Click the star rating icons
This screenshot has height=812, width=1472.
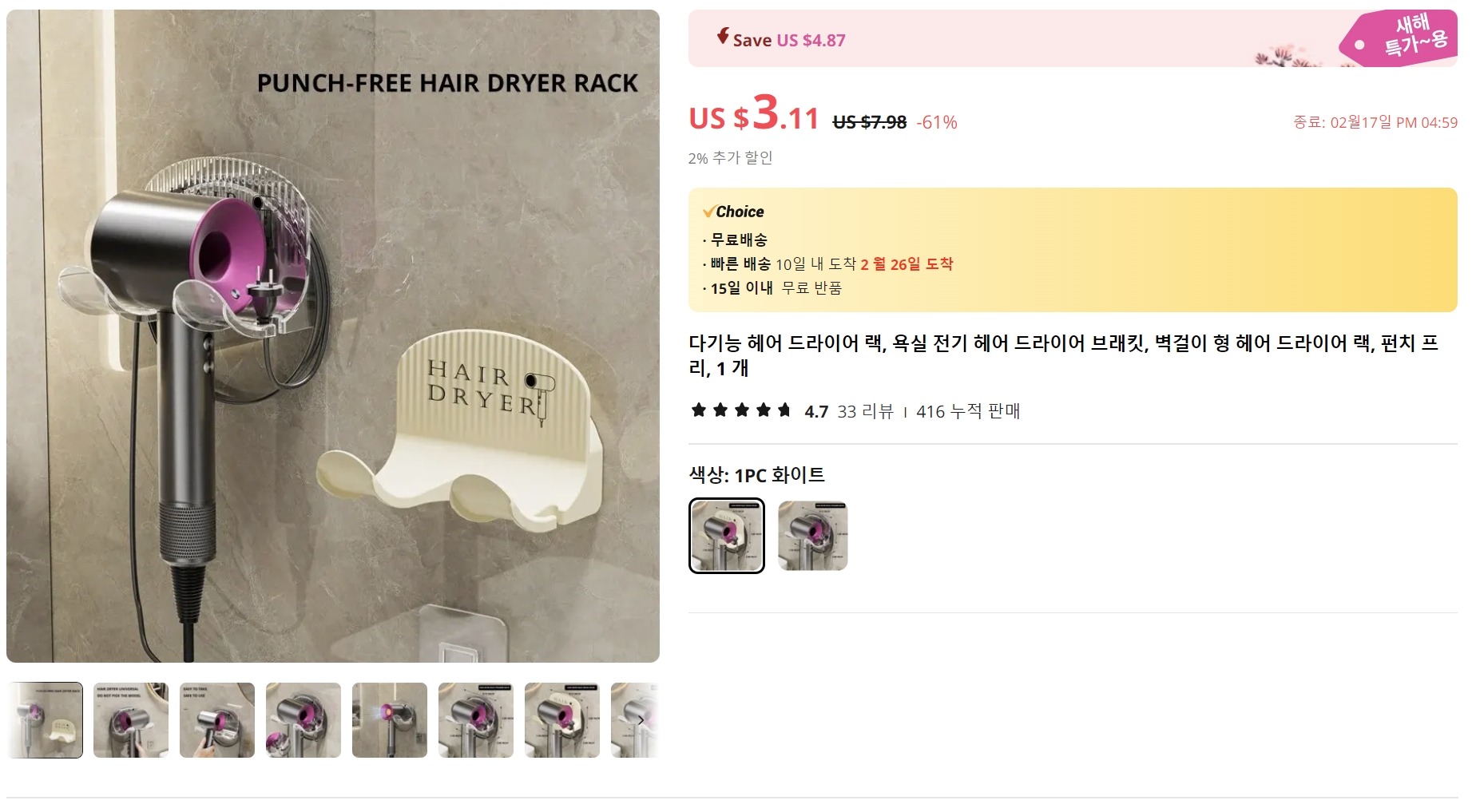coord(741,410)
